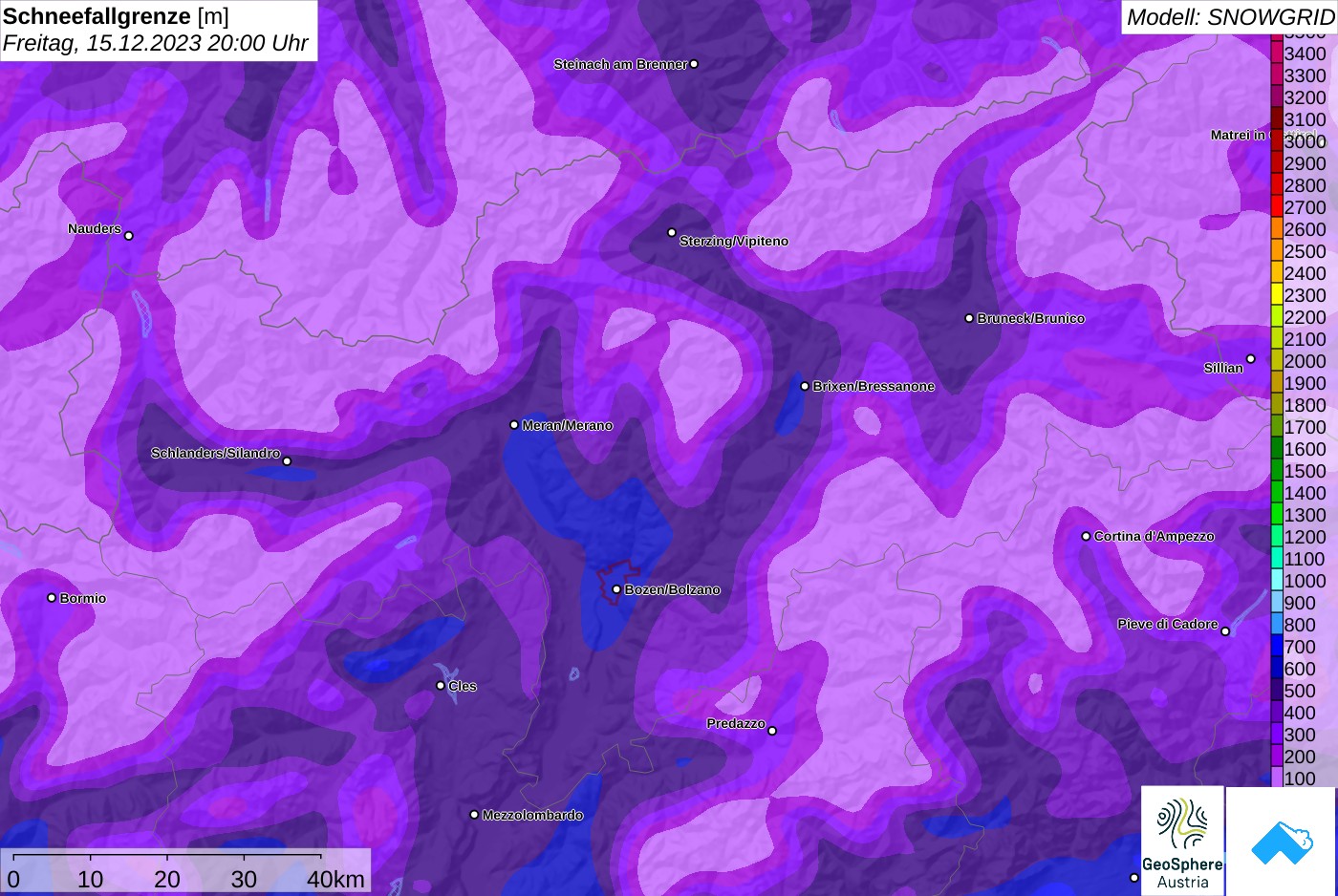The width and height of the screenshot is (1338, 896).
Task: Click the legend value 2000
Action: 1305,361
